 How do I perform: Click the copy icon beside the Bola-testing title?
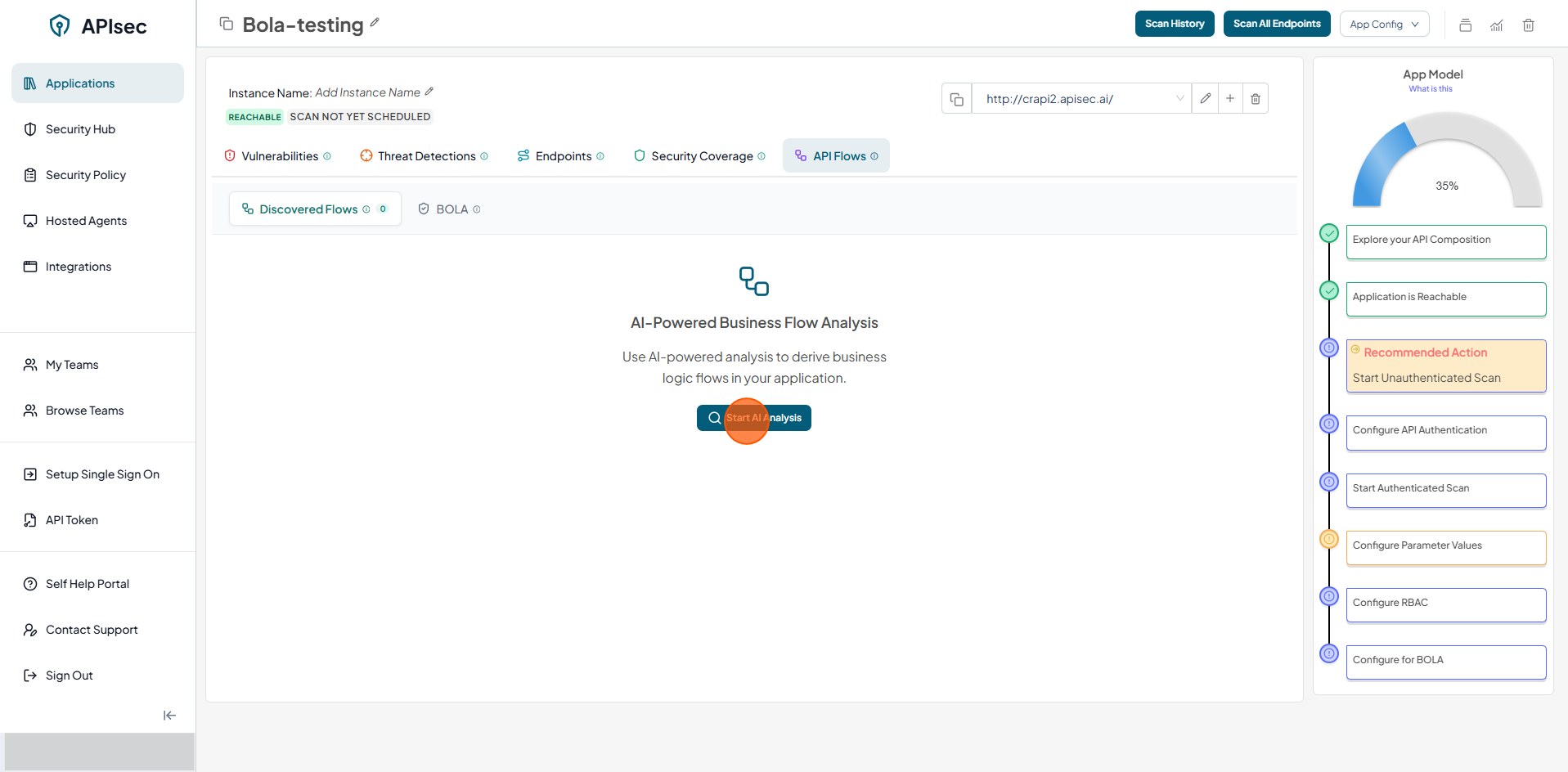[x=227, y=24]
